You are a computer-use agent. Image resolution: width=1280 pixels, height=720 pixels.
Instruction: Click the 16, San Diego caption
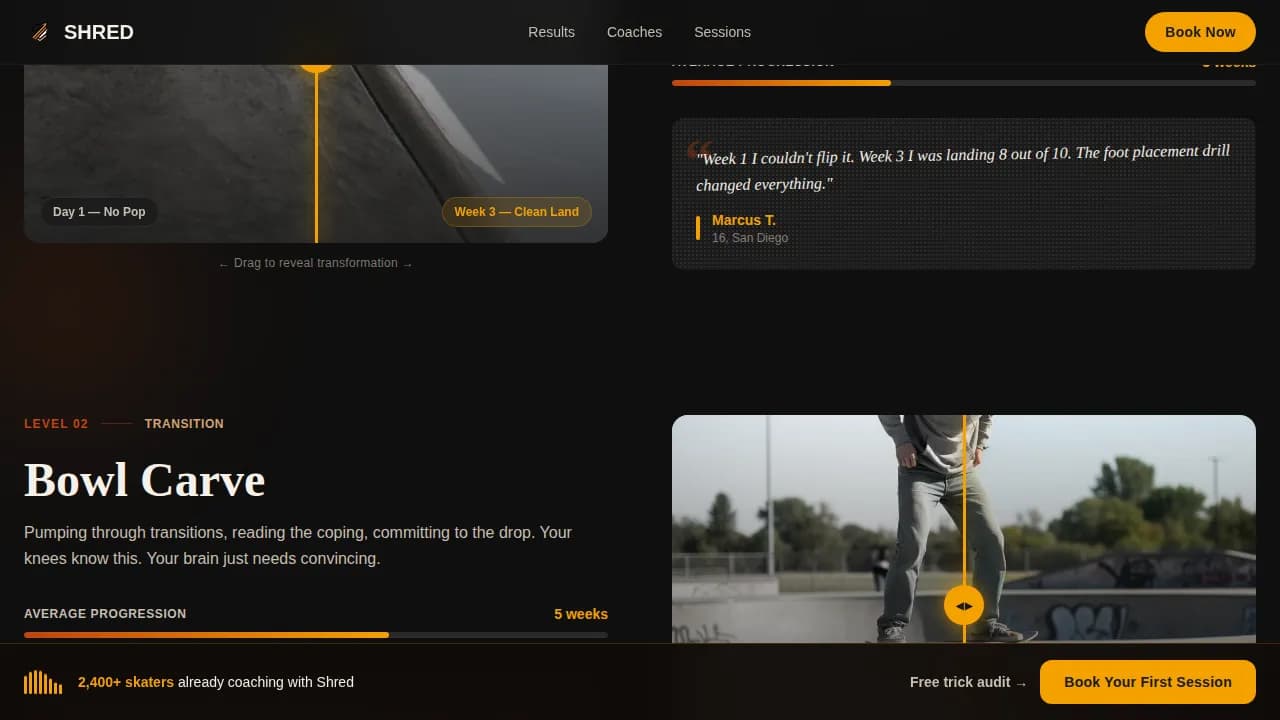(750, 238)
